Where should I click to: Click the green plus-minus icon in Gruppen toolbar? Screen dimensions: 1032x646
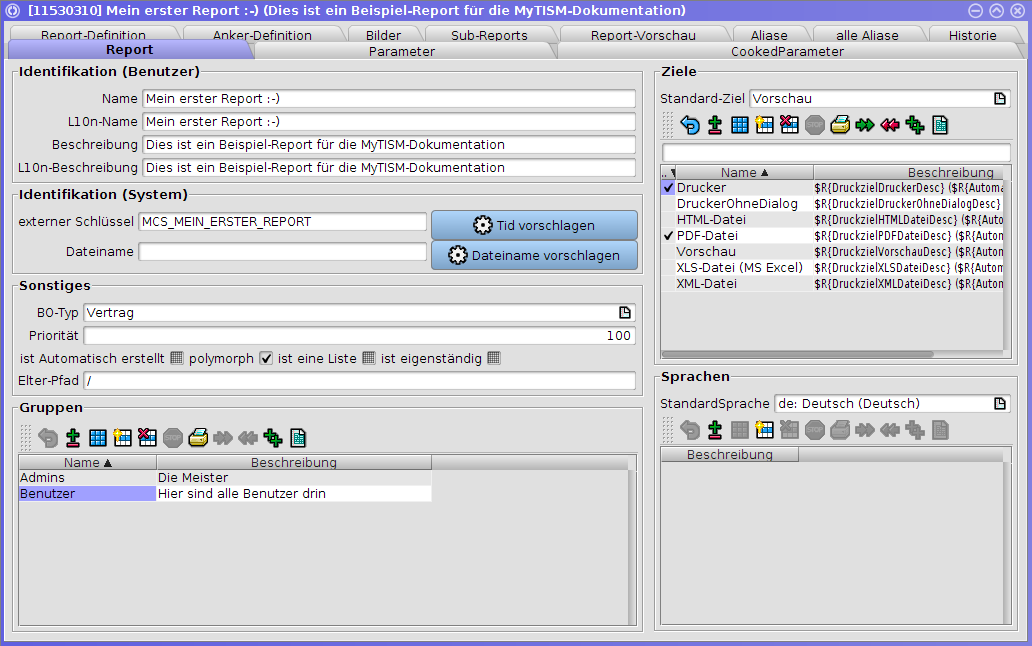pos(272,437)
